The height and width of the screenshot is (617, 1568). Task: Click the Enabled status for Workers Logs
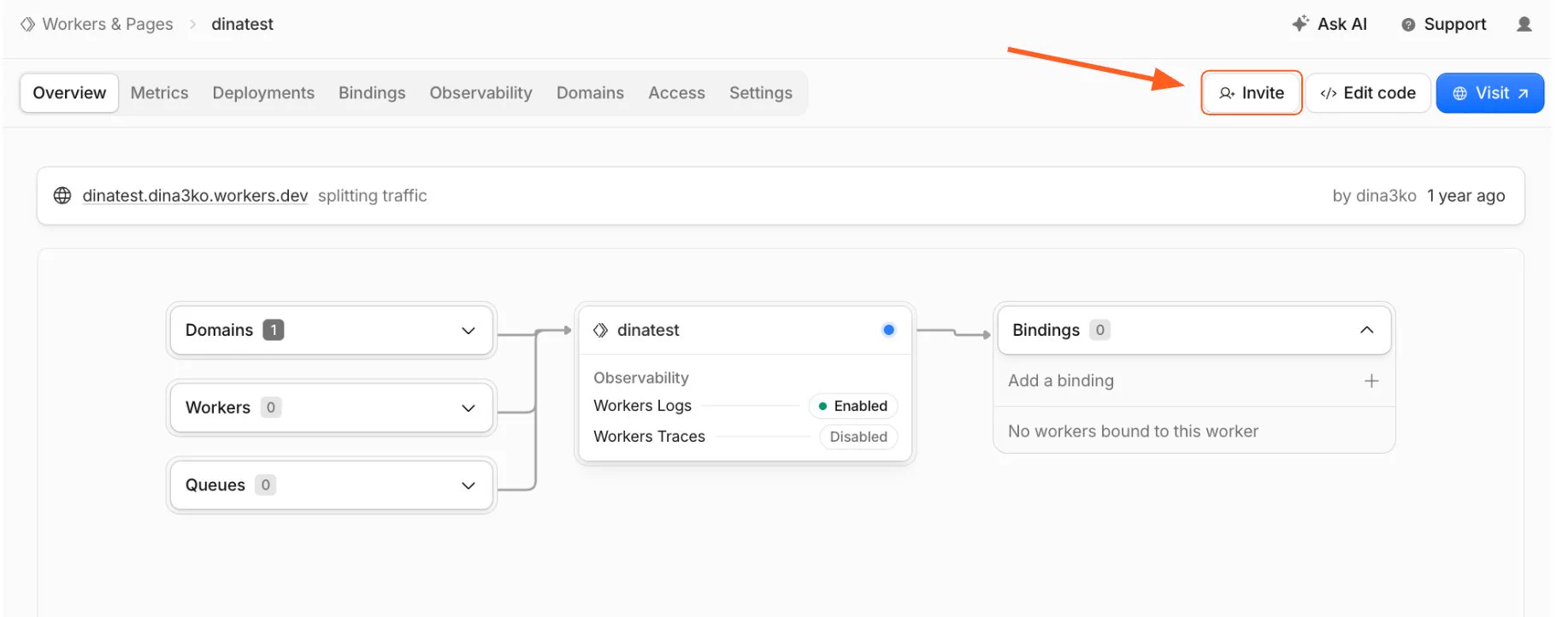(x=852, y=406)
